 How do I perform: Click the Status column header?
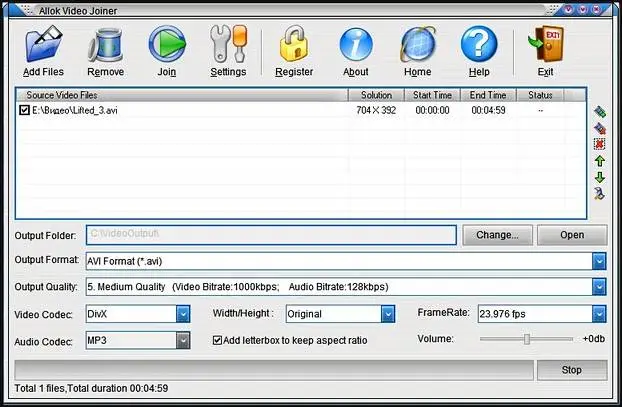[540, 95]
